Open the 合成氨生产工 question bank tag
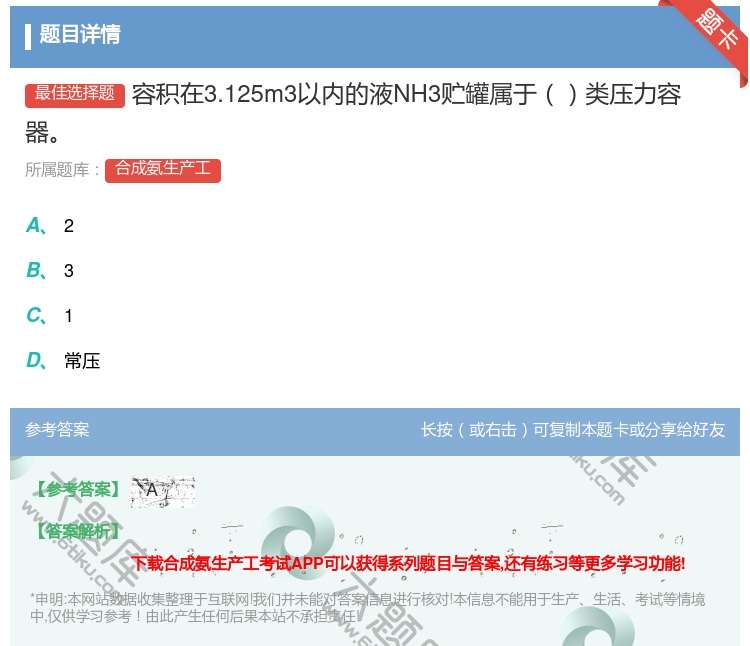750x646 pixels. 163,170
